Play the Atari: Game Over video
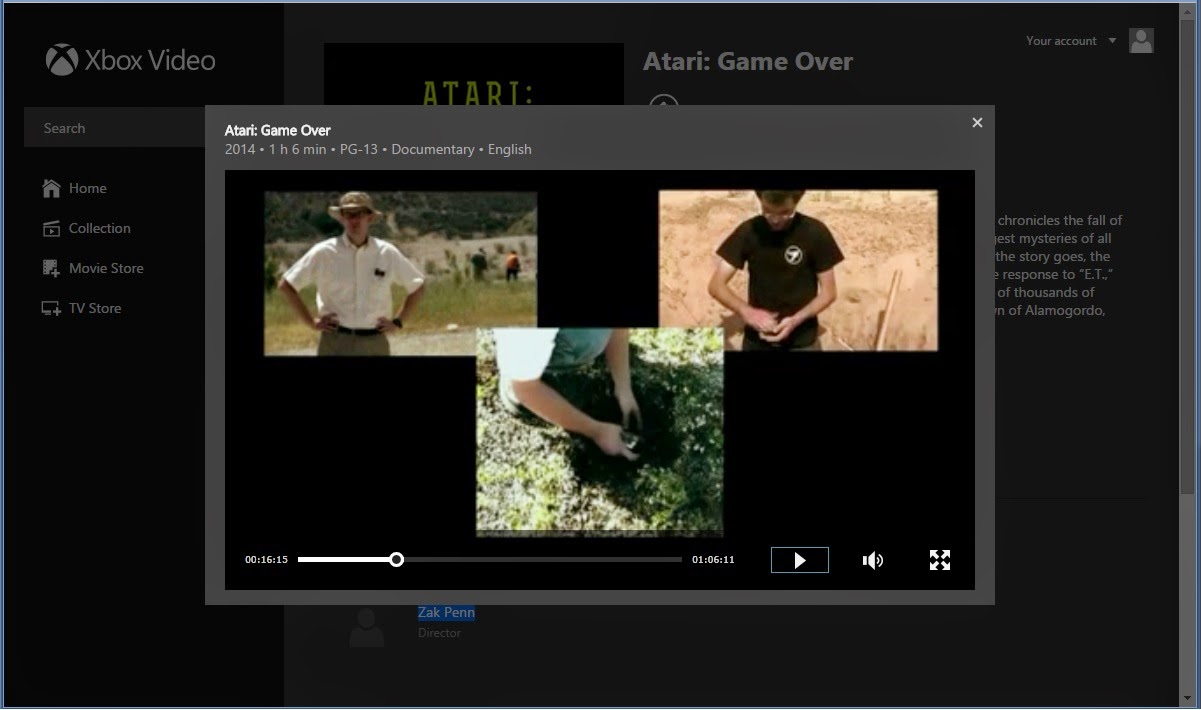 click(x=800, y=560)
